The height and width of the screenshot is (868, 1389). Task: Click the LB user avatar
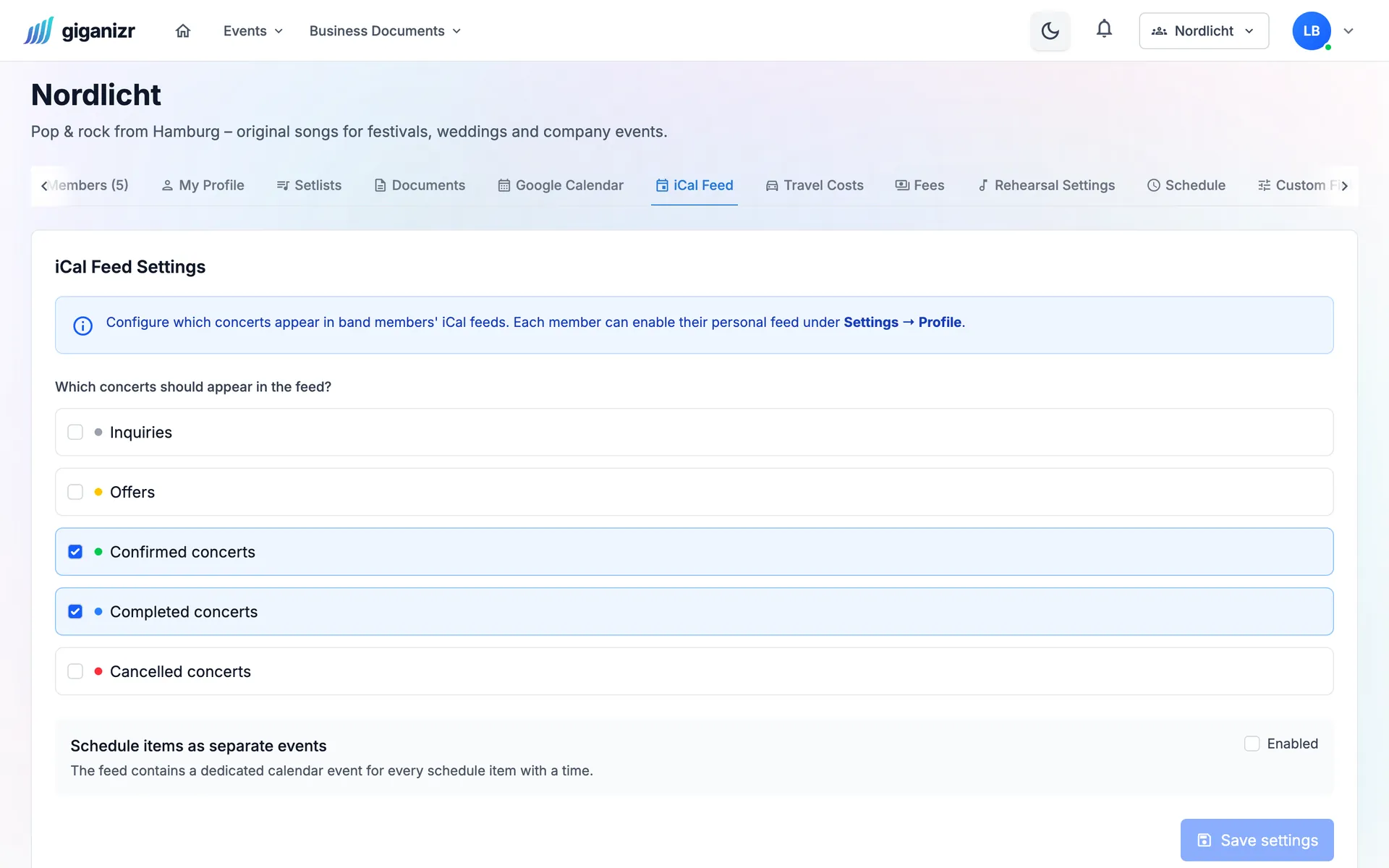1312,30
